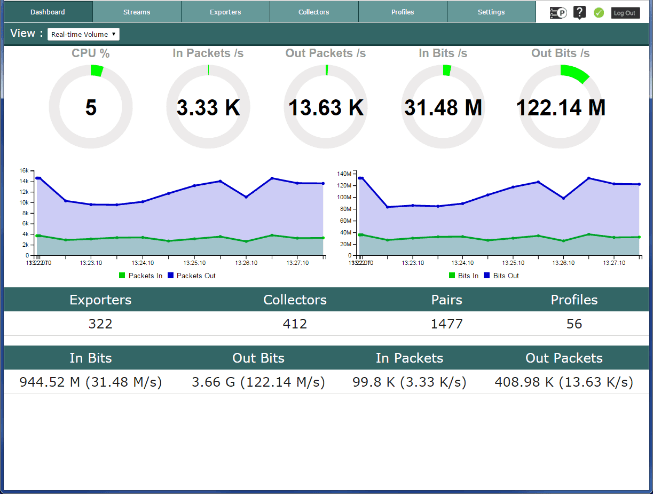Screen dimensions: 653x494
Task: Click the In Bits /s gauge value 31.48 M
Action: tap(443, 107)
